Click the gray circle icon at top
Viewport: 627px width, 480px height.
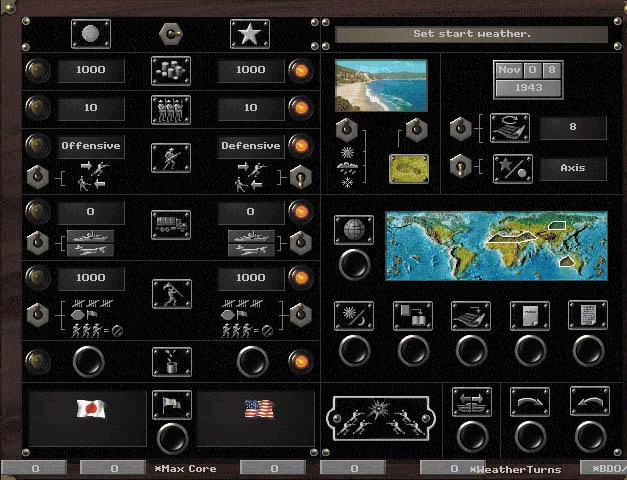[x=91, y=34]
